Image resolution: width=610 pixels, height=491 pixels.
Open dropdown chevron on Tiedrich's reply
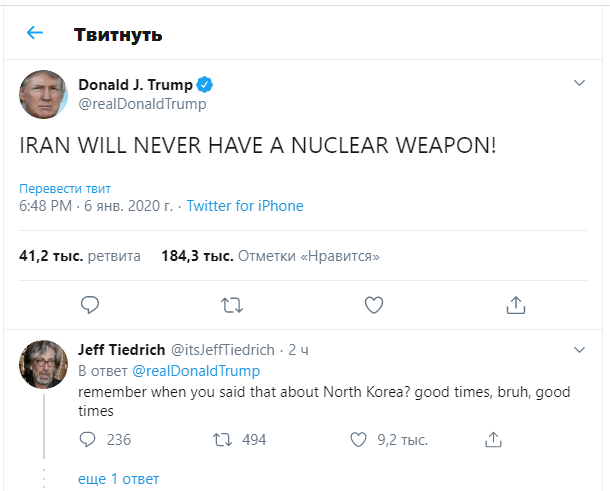578,349
